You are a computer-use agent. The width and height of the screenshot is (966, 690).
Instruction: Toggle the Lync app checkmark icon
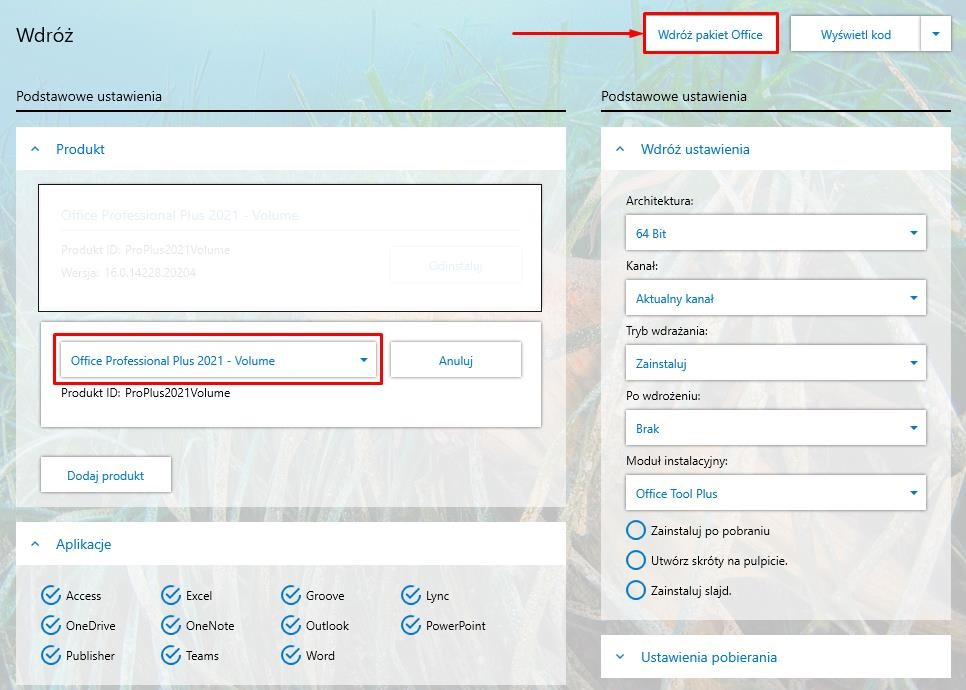(x=411, y=596)
